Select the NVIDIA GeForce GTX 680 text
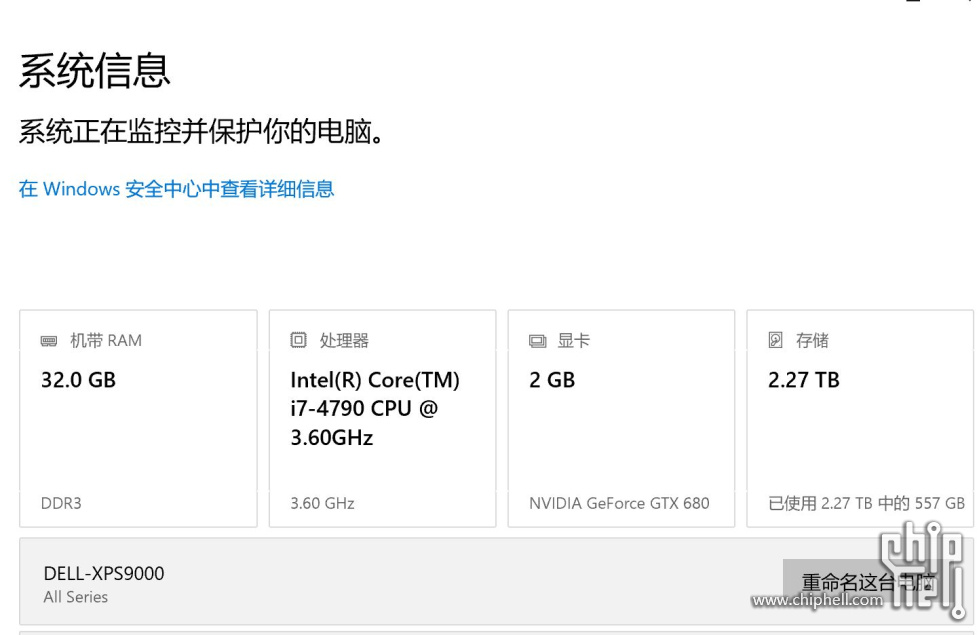 619,503
